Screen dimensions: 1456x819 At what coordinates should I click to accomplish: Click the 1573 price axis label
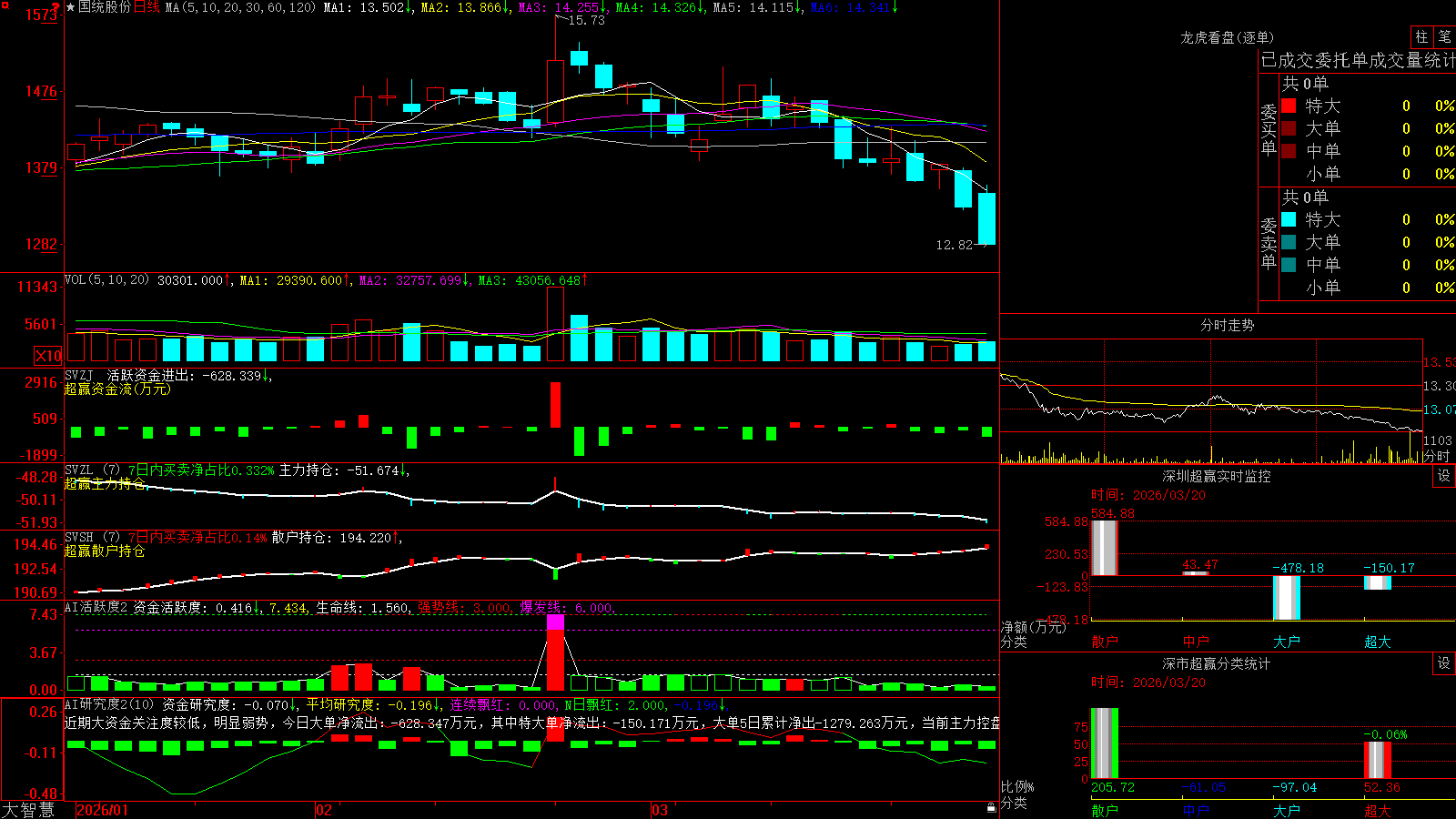click(x=41, y=15)
